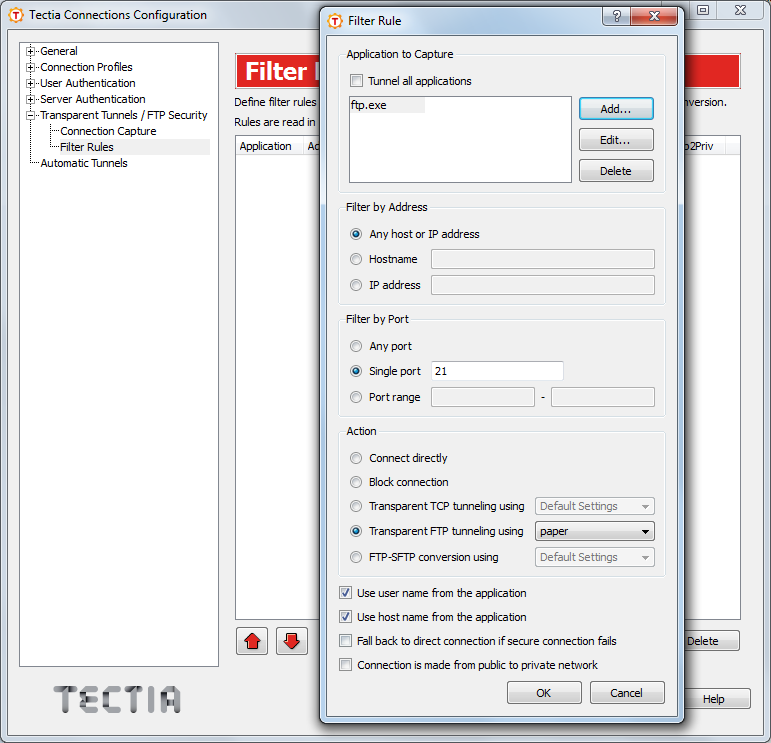Cancel the Filter Rule dialog

(627, 692)
